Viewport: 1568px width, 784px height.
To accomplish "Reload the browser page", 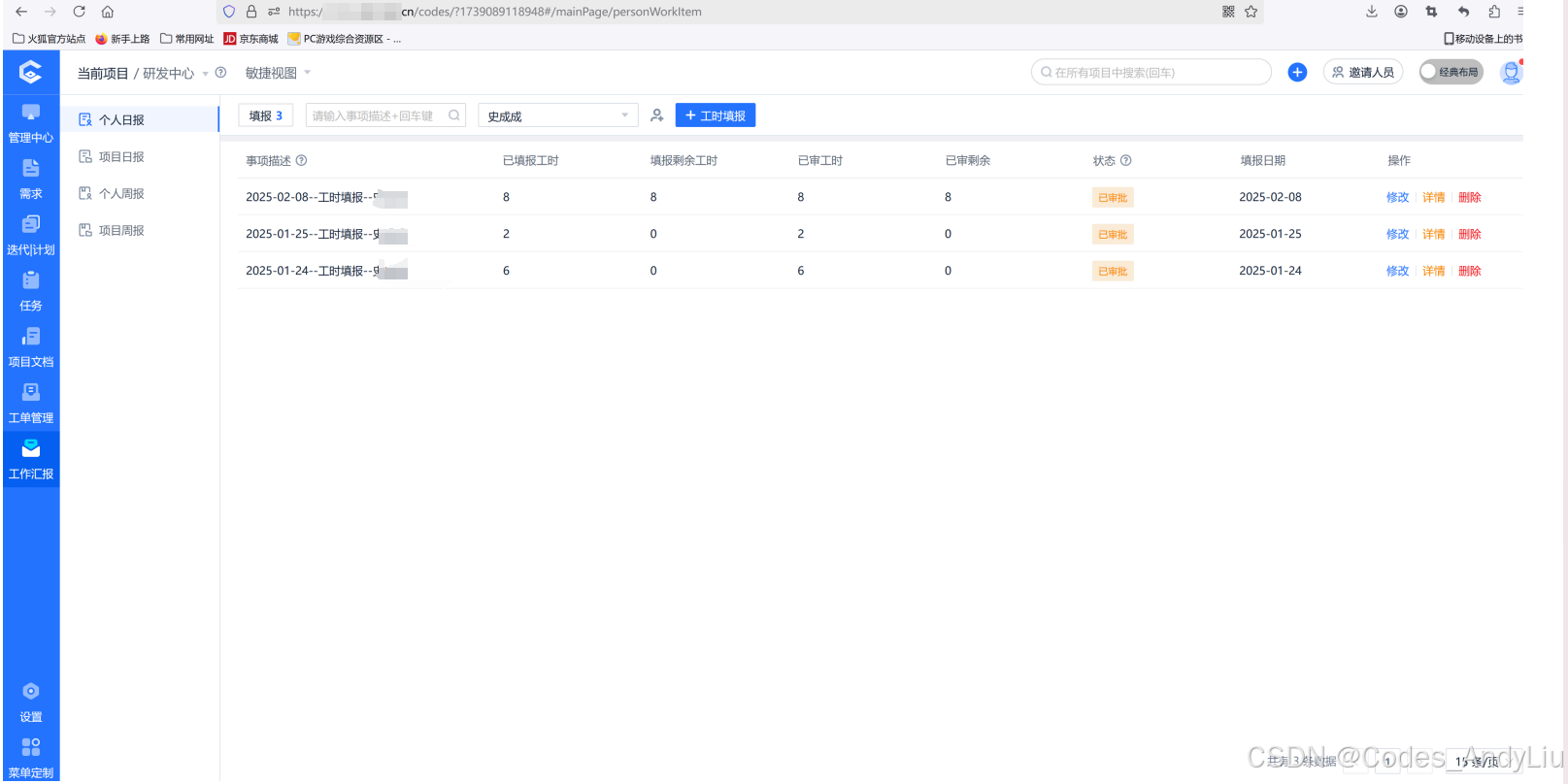I will 79,12.
